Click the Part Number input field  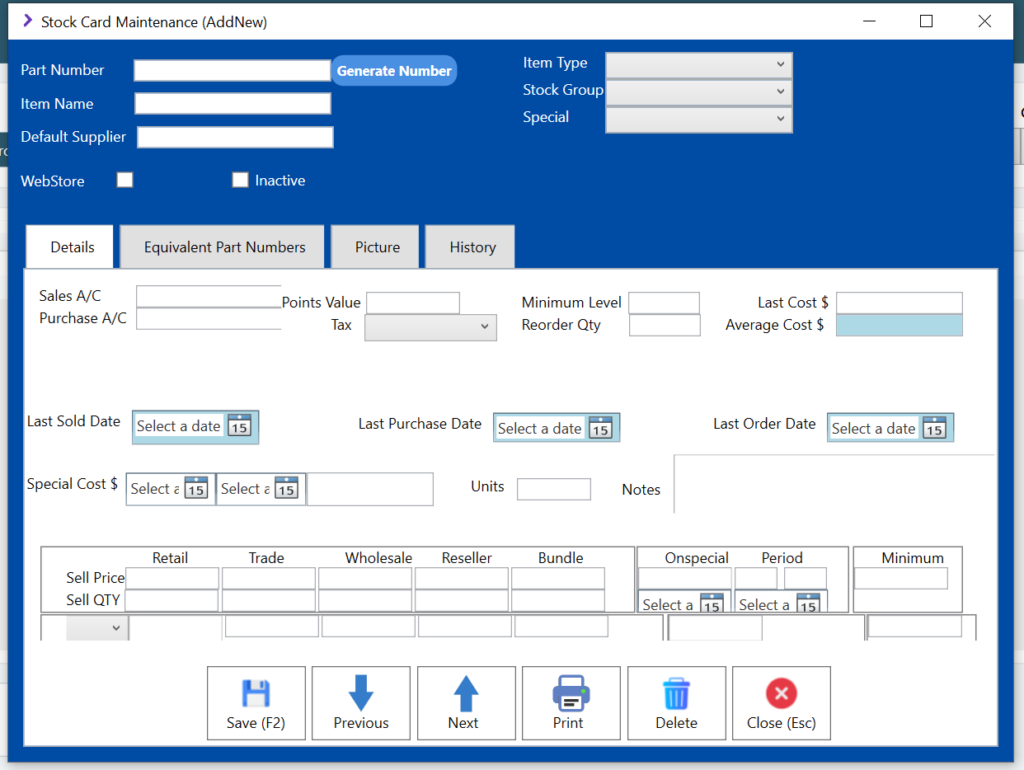pyautogui.click(x=232, y=70)
